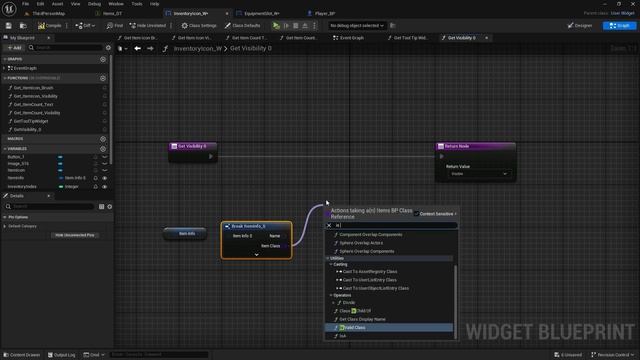Collapse the Functions section
640x360 pixels.
[x=4, y=78]
